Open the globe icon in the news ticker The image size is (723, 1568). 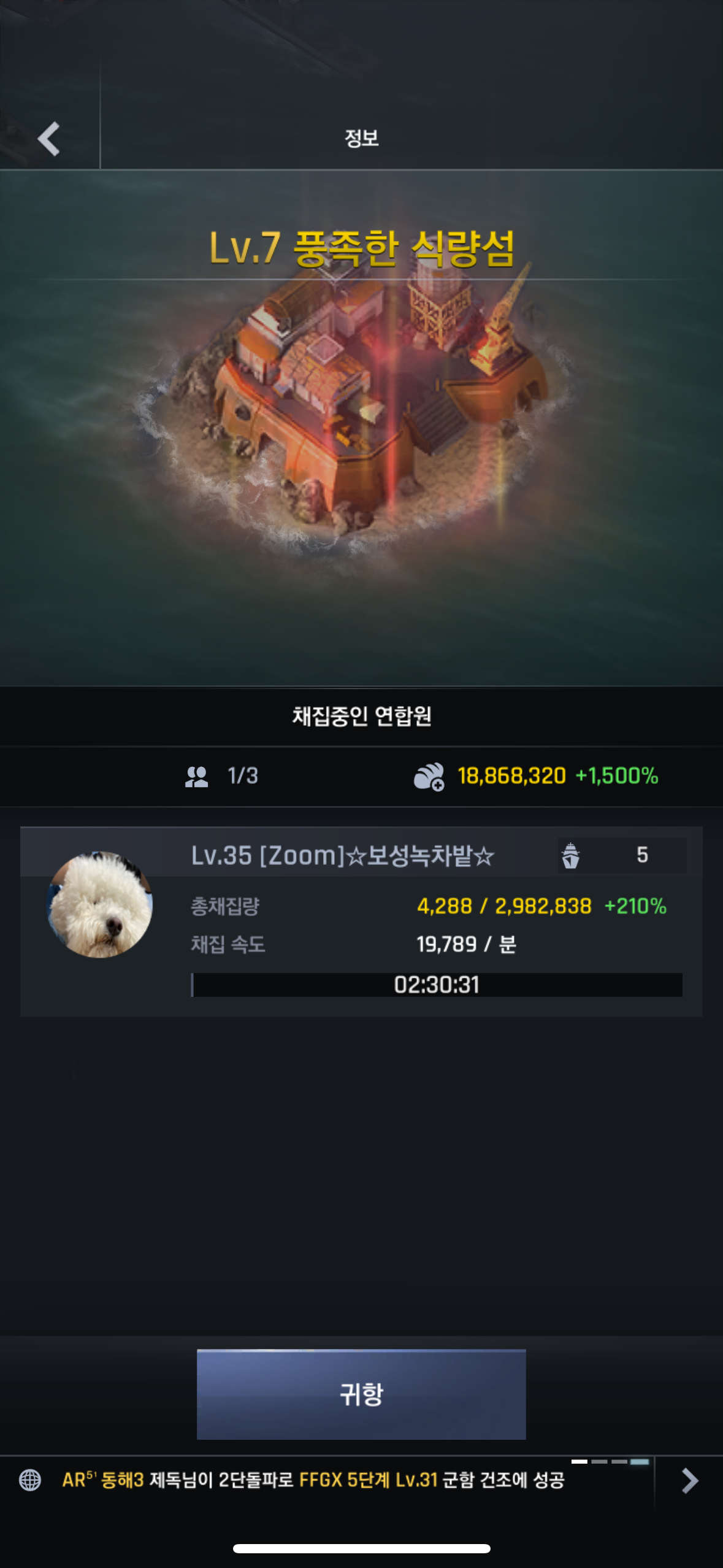pyautogui.click(x=30, y=1480)
